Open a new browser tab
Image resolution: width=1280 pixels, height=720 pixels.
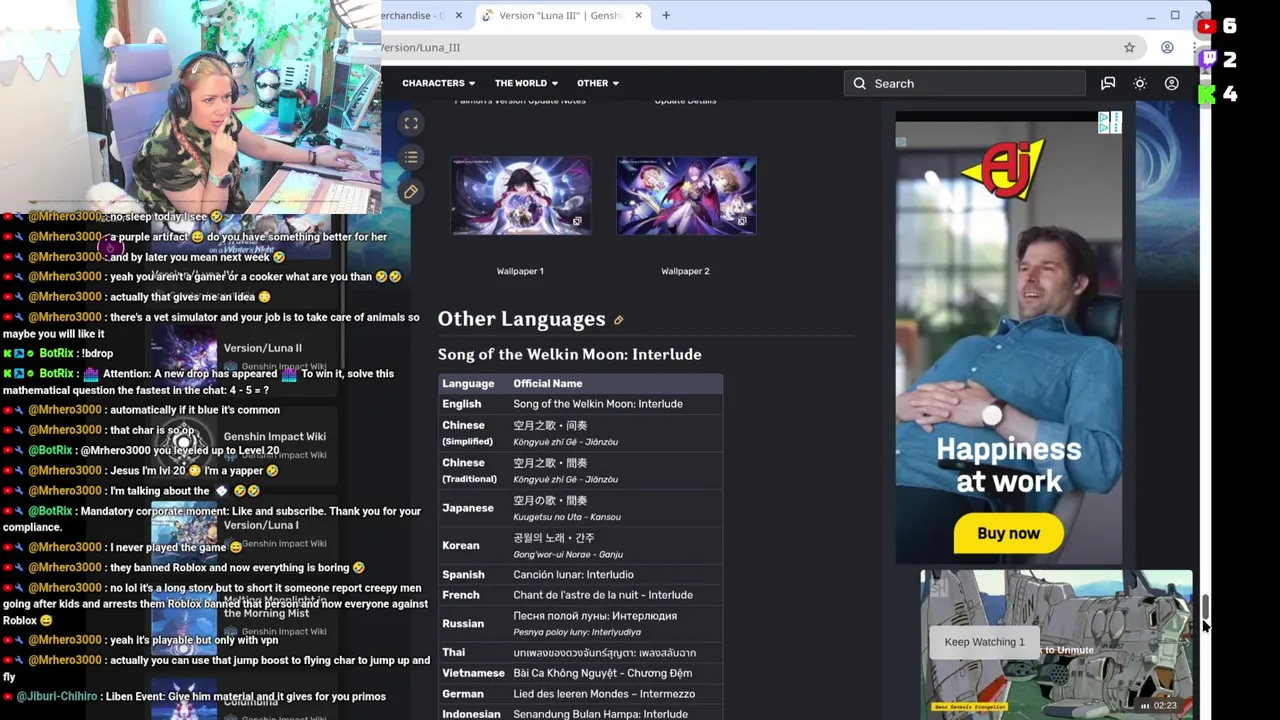click(x=666, y=15)
